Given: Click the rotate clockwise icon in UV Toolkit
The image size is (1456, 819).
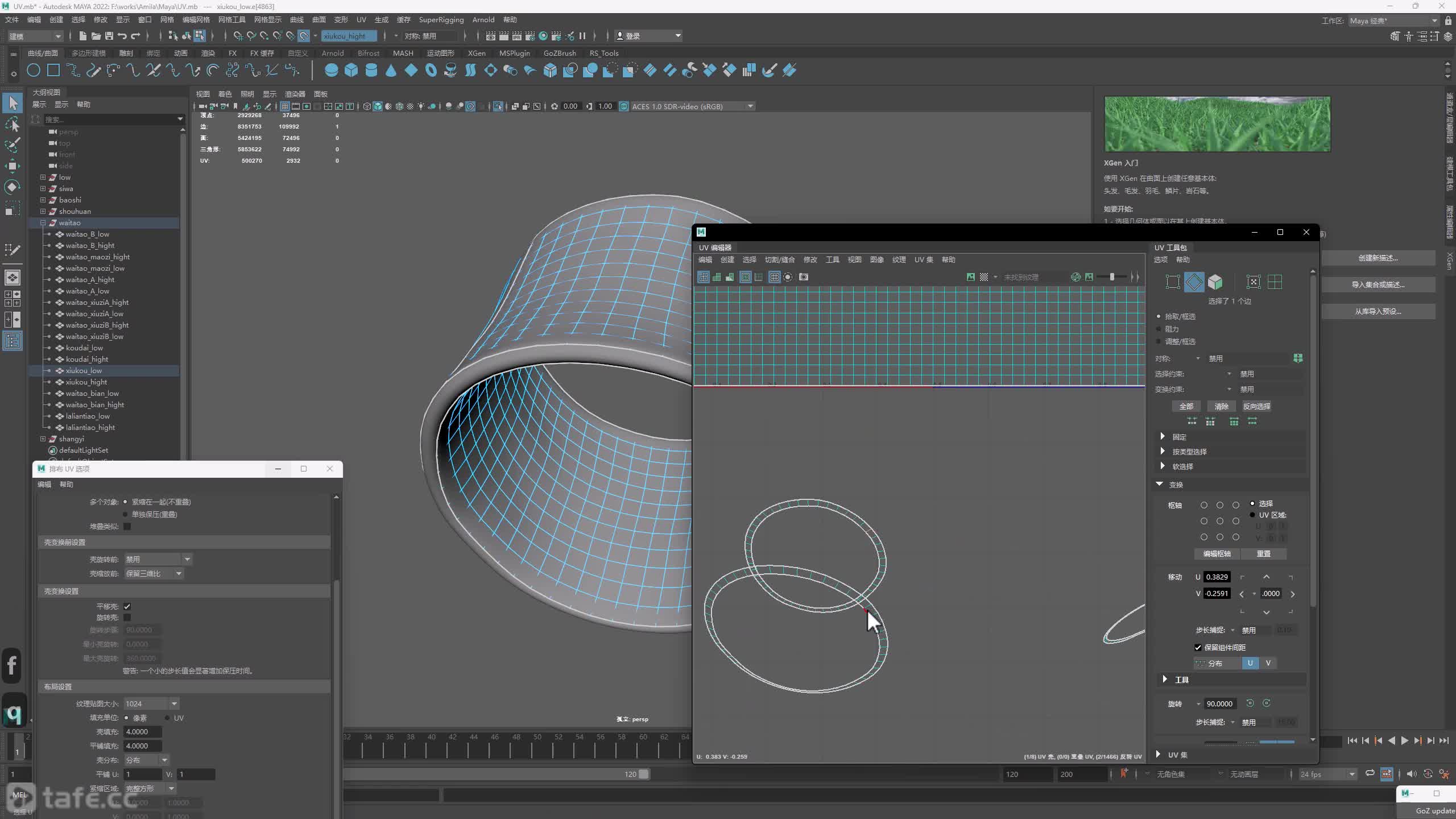Looking at the screenshot, I should (x=1267, y=704).
